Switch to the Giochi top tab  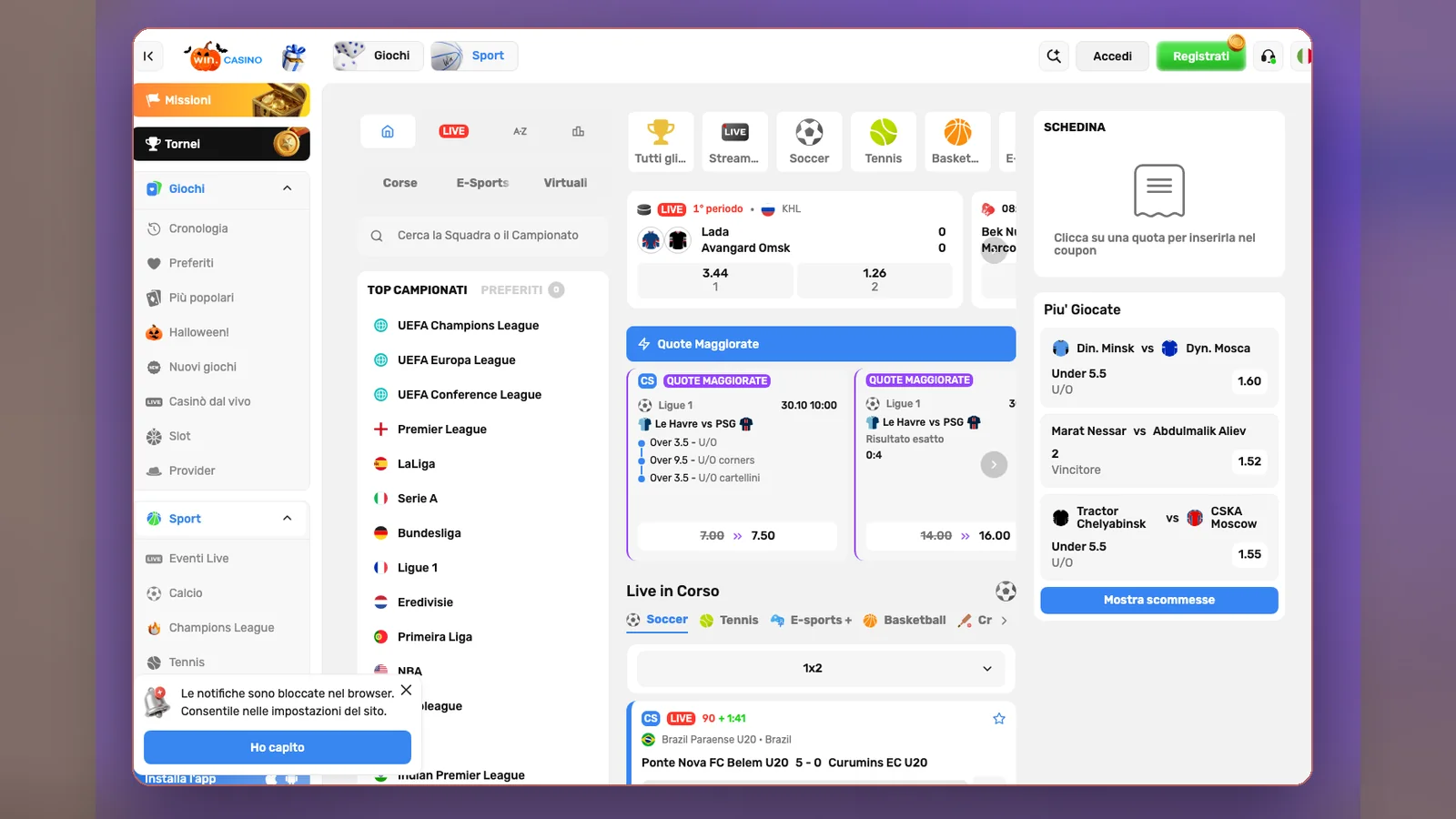376,56
